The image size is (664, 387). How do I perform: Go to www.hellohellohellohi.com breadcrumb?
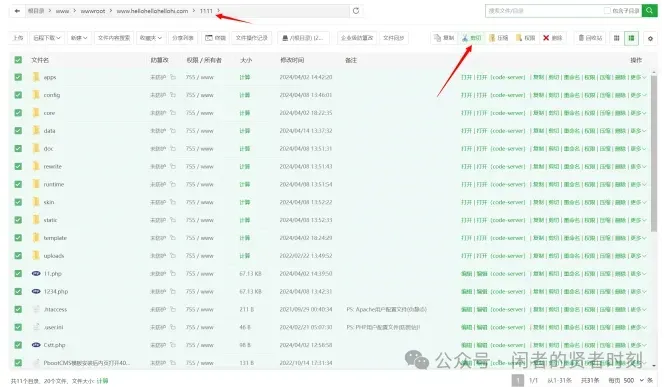tap(152, 11)
